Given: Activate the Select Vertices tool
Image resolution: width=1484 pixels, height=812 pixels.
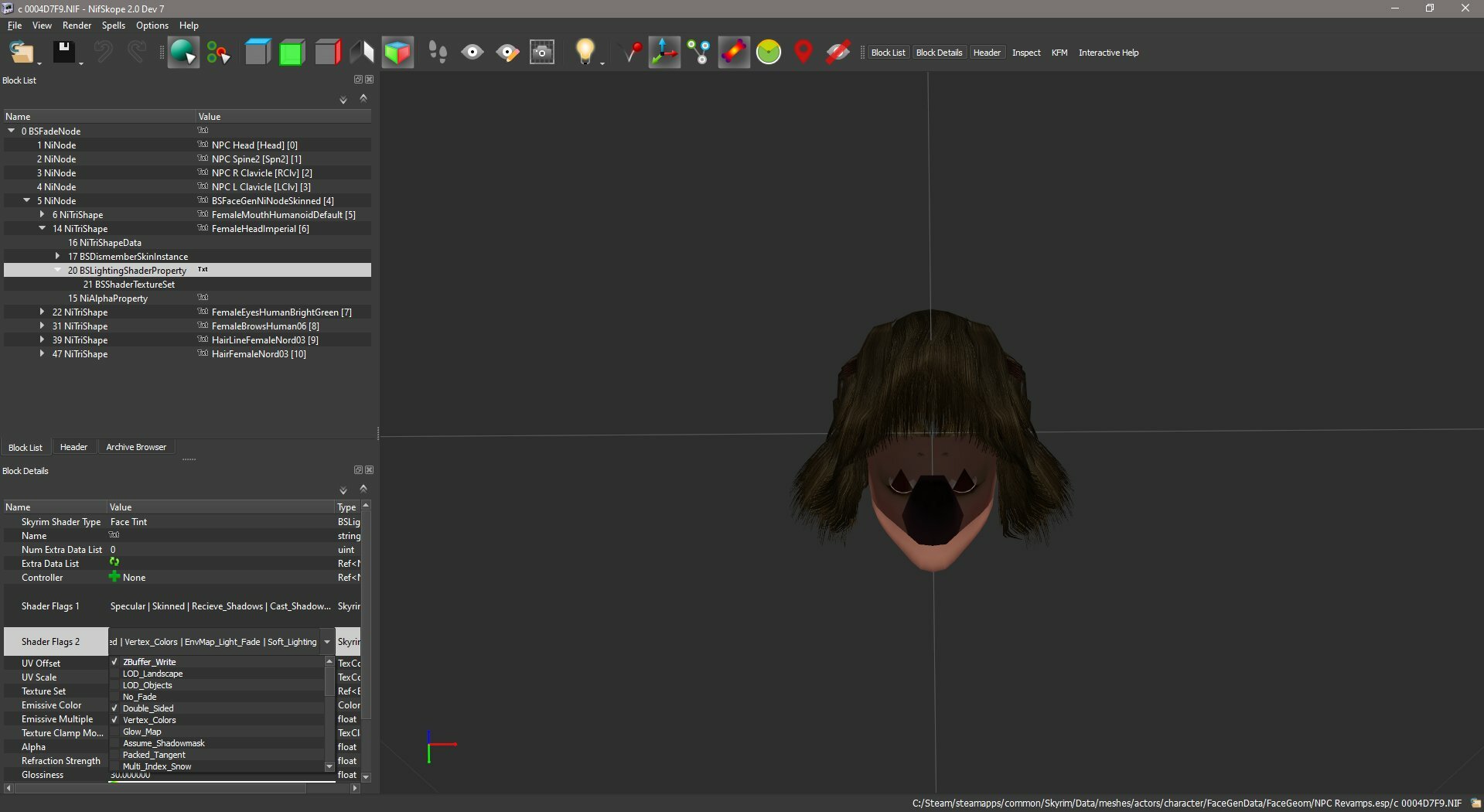Looking at the screenshot, I should pos(219,53).
